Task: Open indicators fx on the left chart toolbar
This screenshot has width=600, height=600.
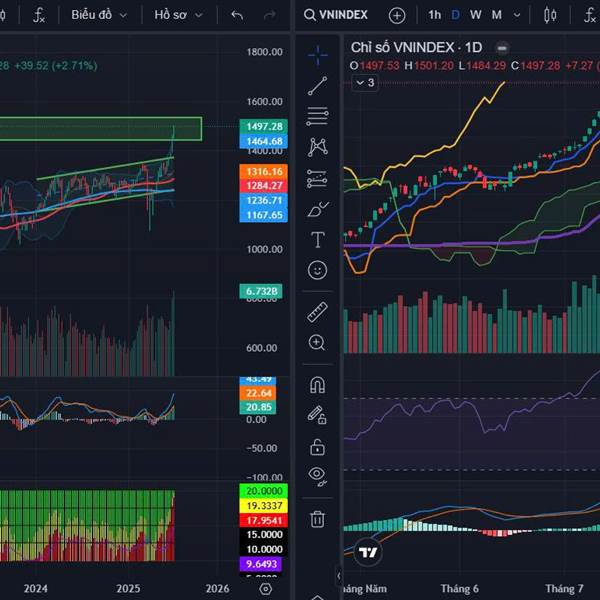Action: pos(39,15)
